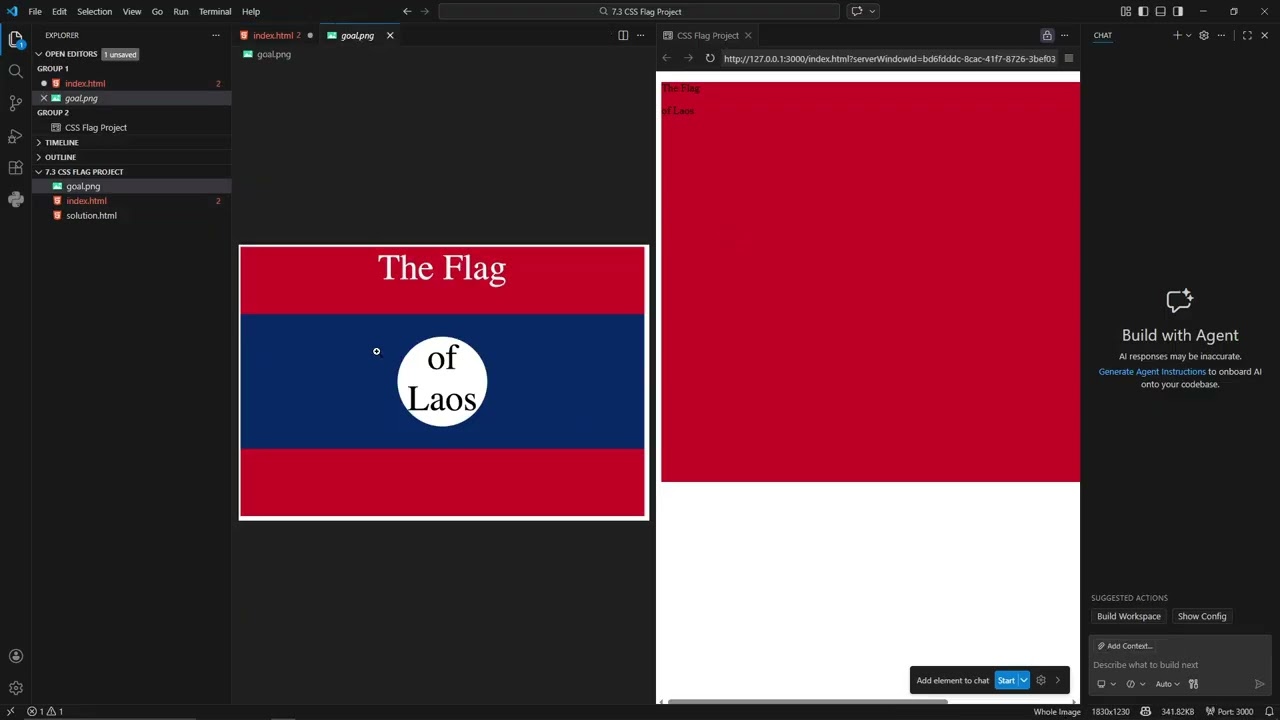Open the Accounts menu icon
This screenshot has width=1280, height=720.
coord(15,656)
